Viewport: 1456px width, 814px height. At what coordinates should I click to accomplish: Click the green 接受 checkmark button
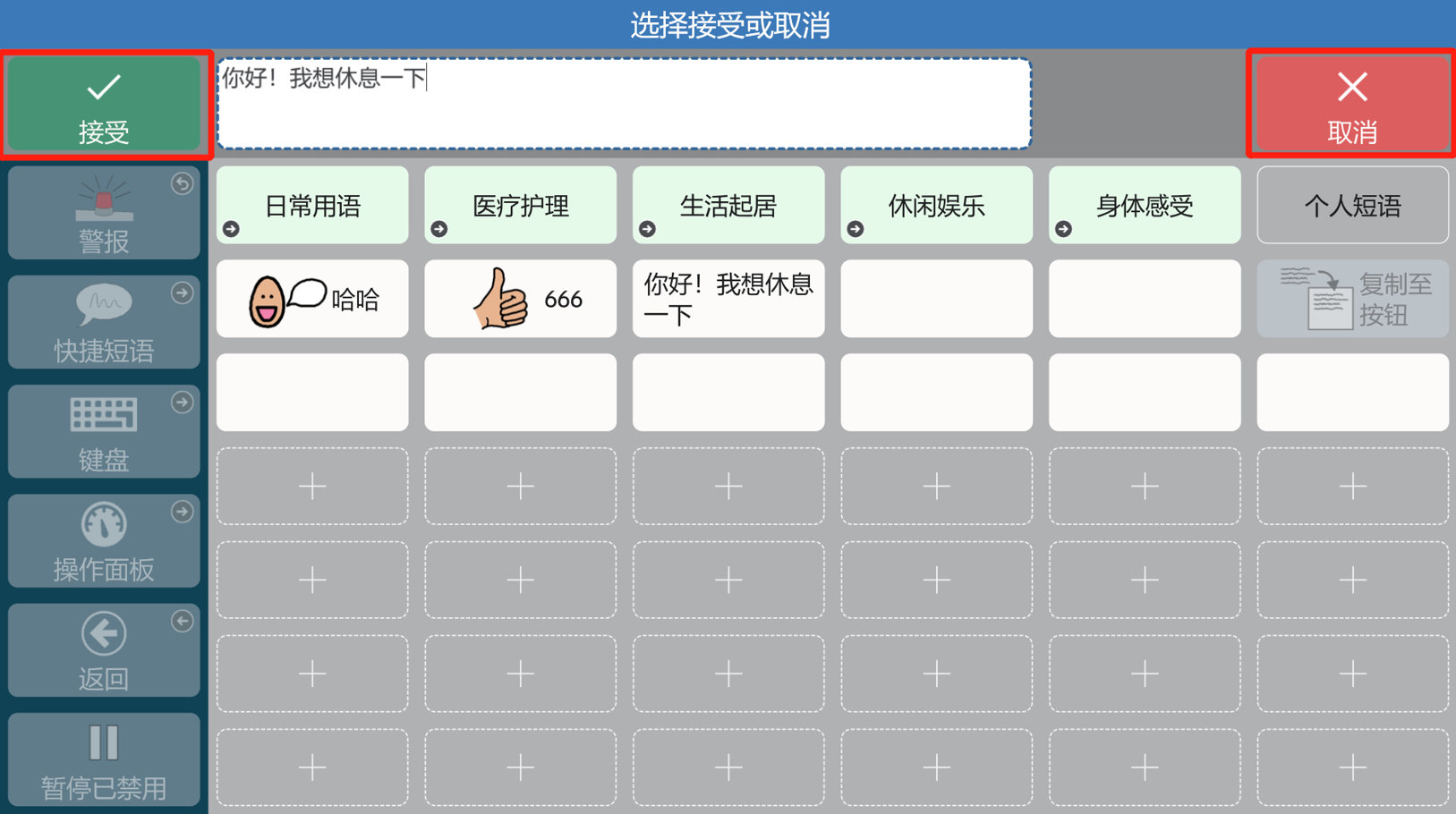point(105,106)
